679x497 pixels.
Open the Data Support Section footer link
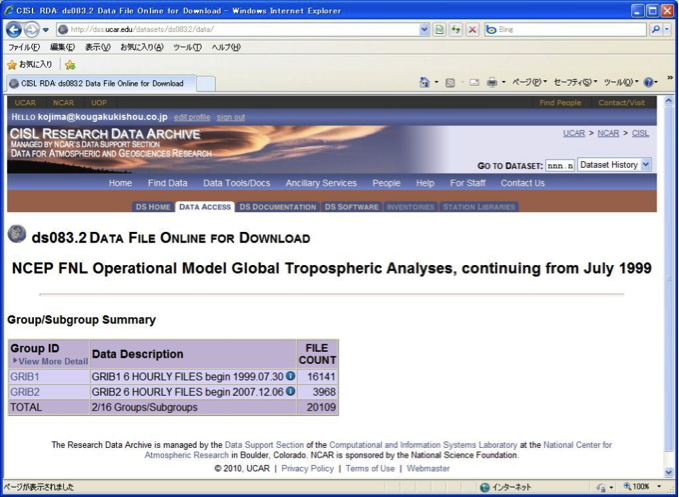(x=264, y=445)
